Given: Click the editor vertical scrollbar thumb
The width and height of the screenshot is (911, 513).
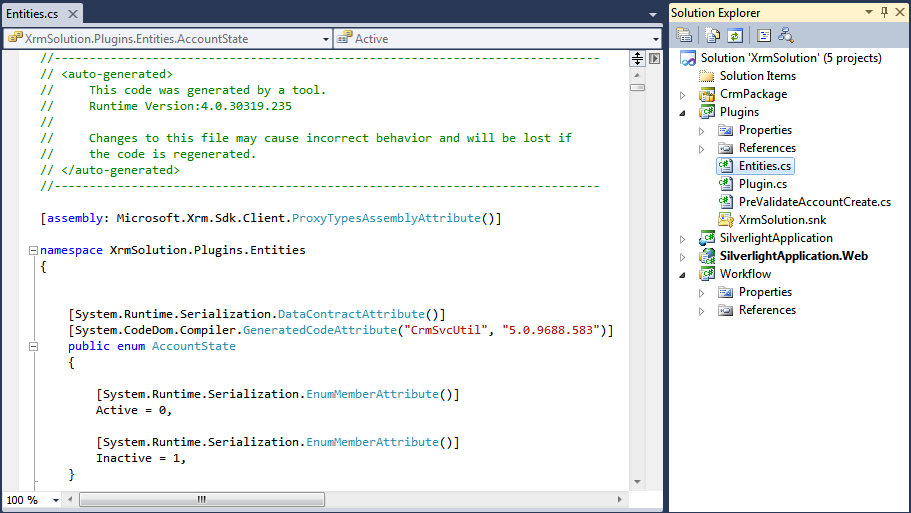Looking at the screenshot, I should 637,88.
